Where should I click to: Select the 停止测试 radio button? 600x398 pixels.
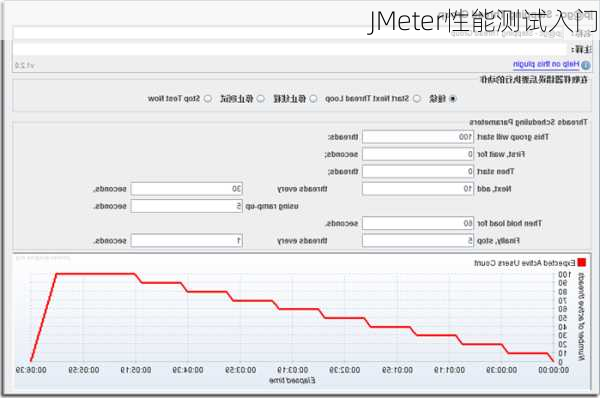coord(261,99)
